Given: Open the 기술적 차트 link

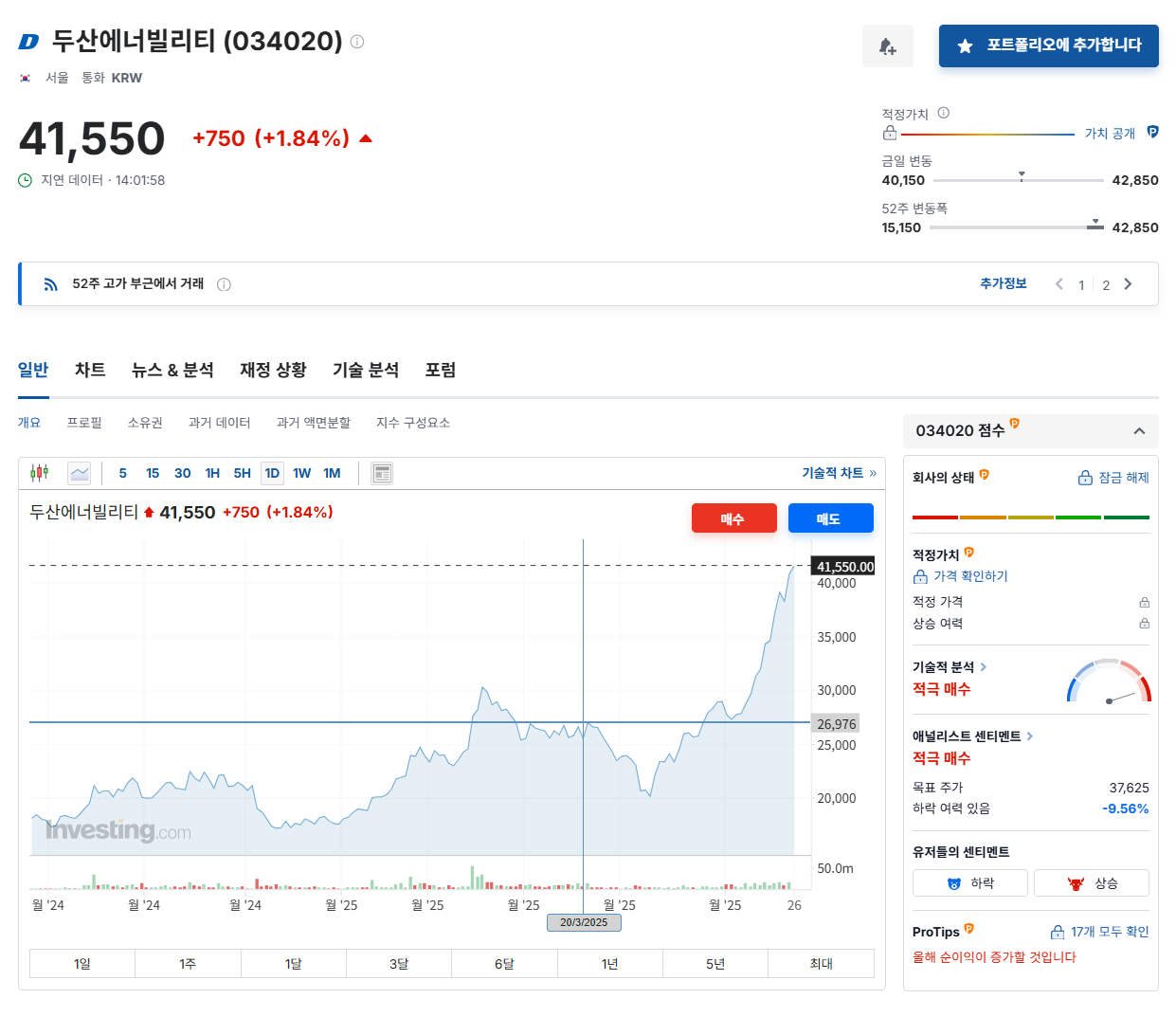Looking at the screenshot, I should pos(840,473).
